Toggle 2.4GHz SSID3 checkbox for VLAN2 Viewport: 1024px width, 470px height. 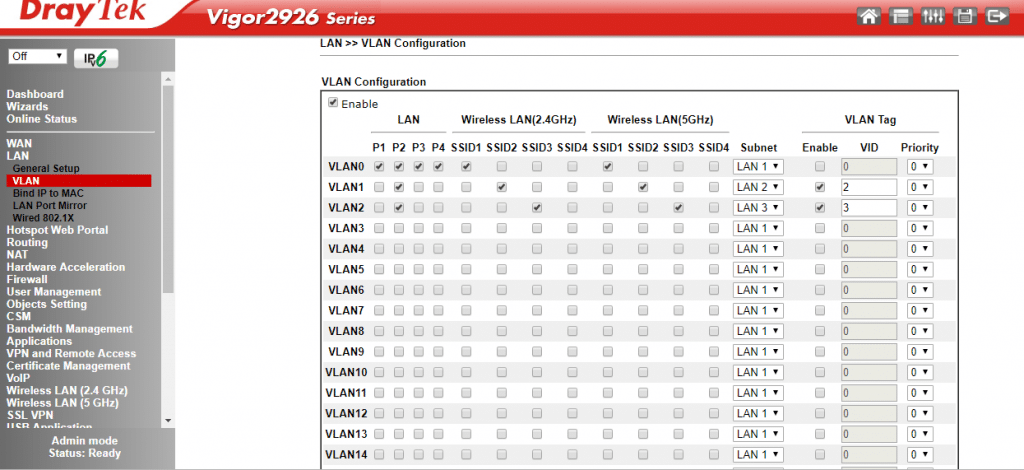coord(537,208)
